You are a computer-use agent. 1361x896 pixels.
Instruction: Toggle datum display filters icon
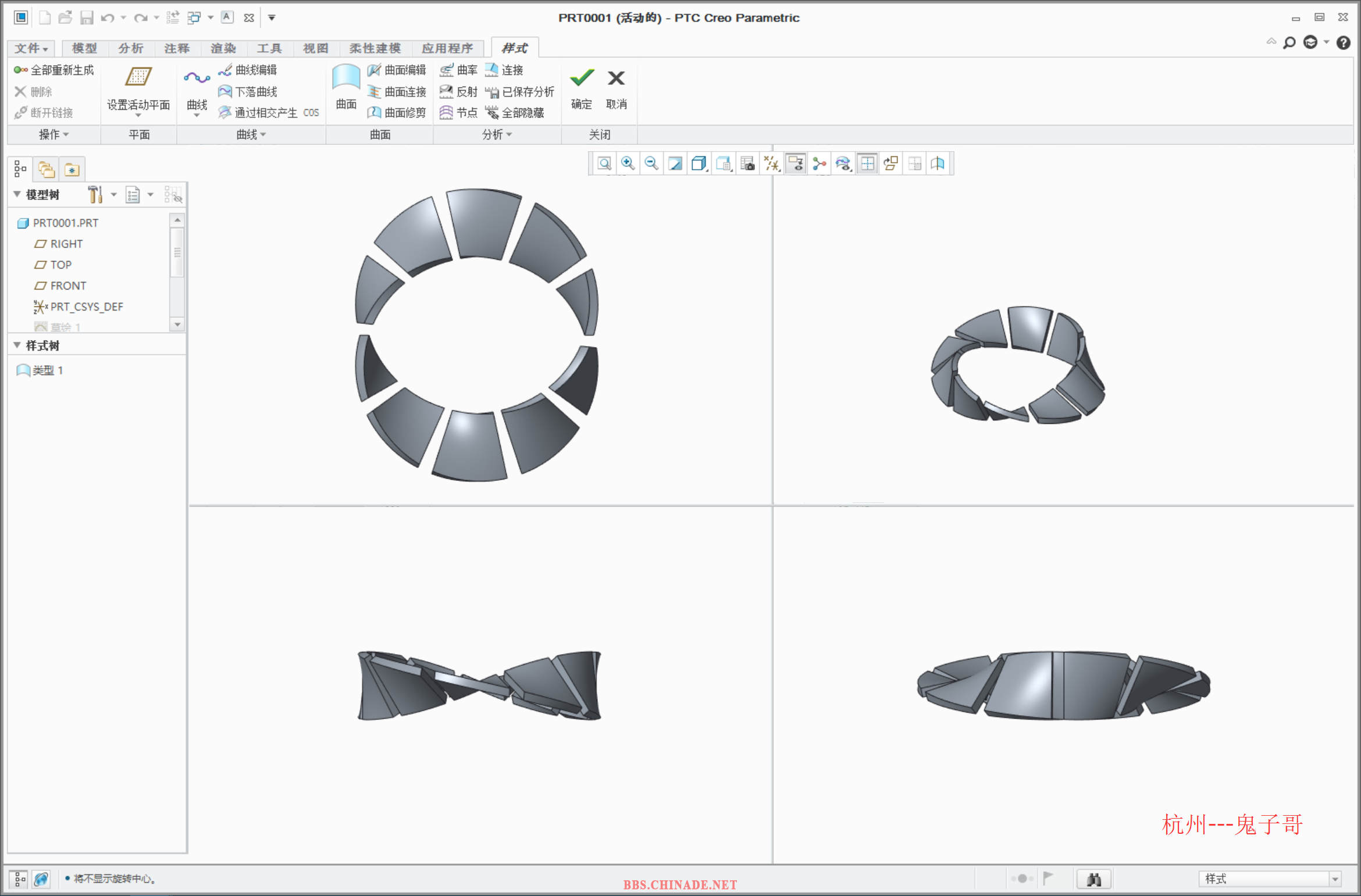(x=772, y=163)
